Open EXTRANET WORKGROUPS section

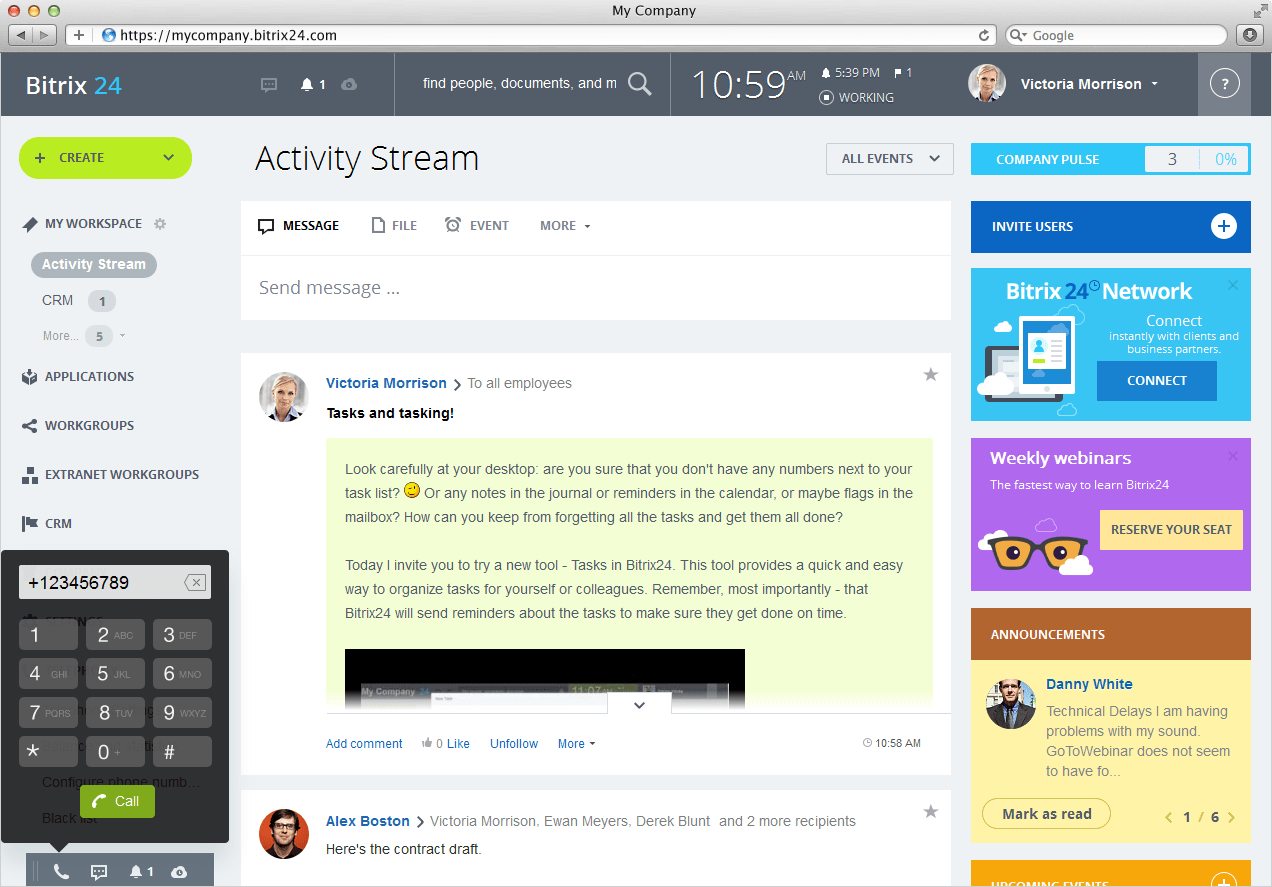[110, 475]
